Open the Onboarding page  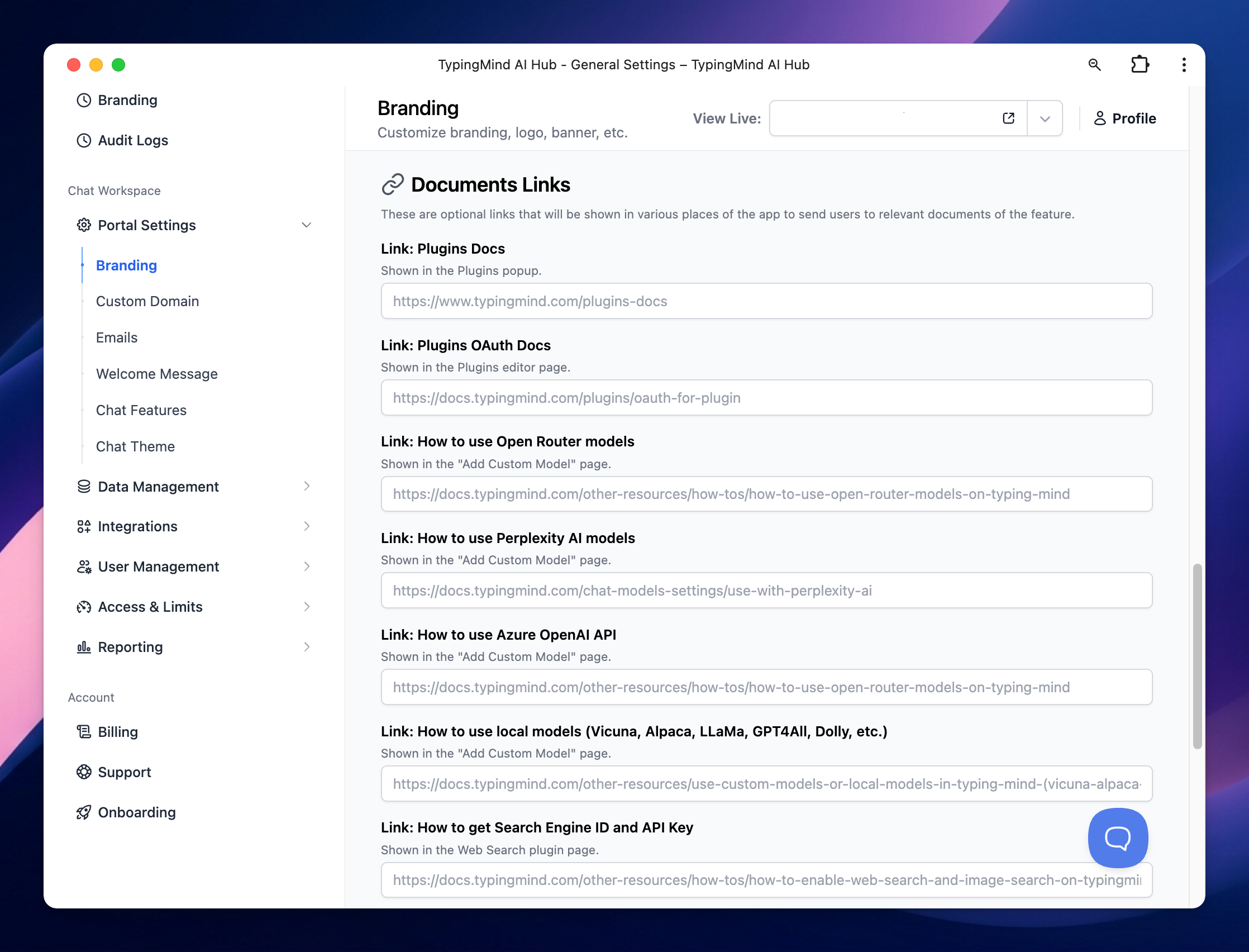pyautogui.click(x=136, y=812)
